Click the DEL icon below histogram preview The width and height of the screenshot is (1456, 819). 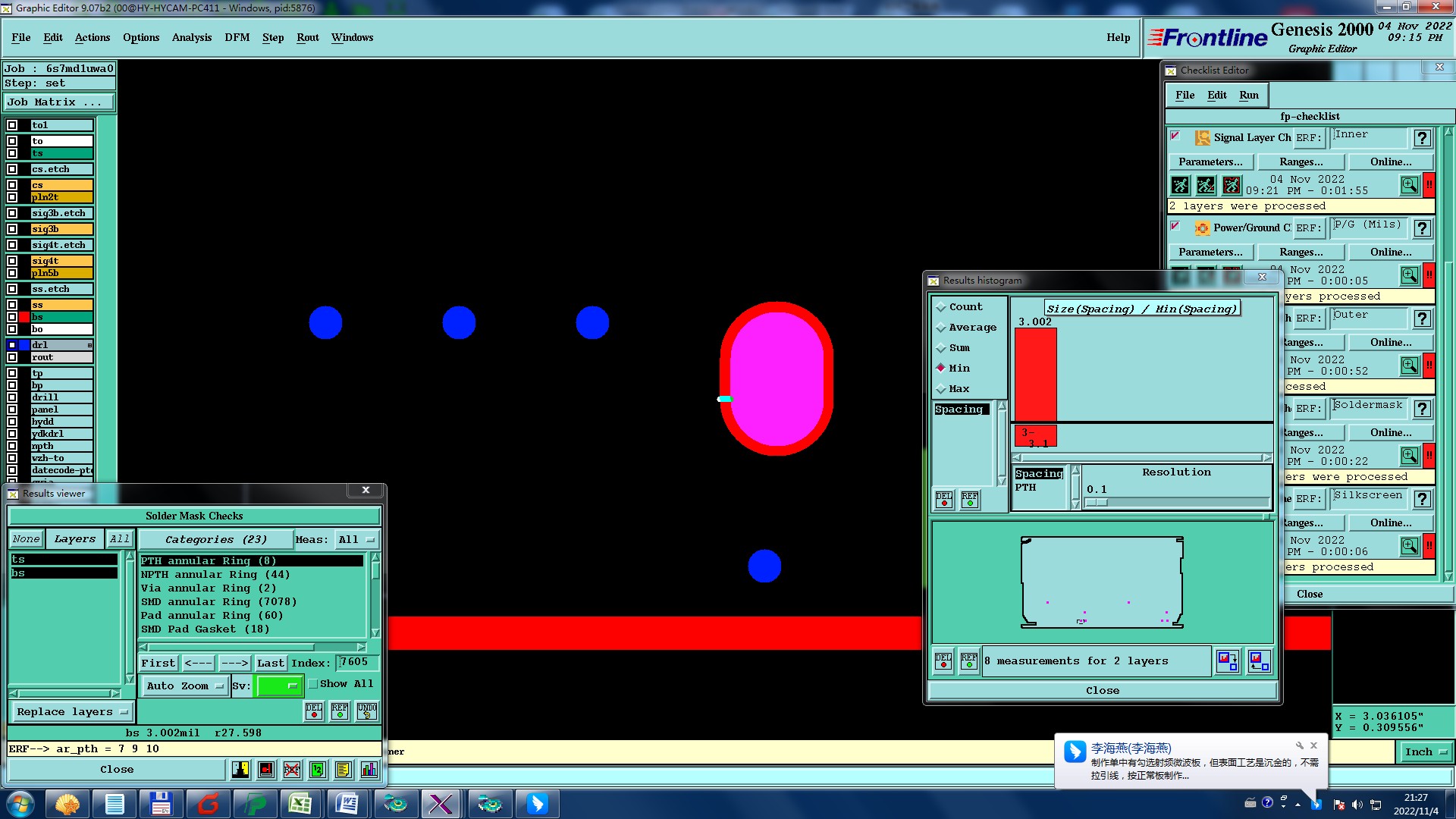[943, 661]
